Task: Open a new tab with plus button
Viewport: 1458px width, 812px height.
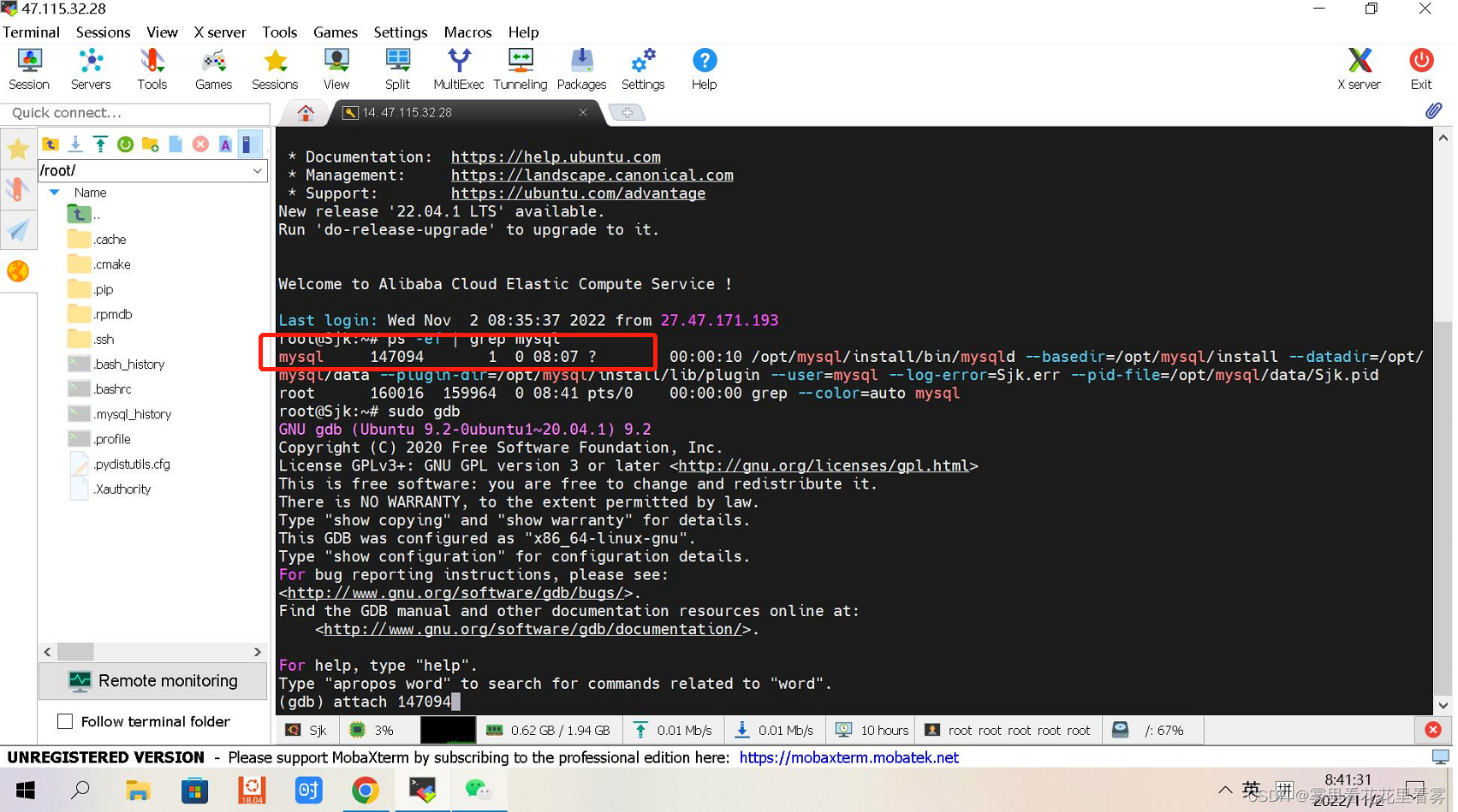Action: (627, 113)
